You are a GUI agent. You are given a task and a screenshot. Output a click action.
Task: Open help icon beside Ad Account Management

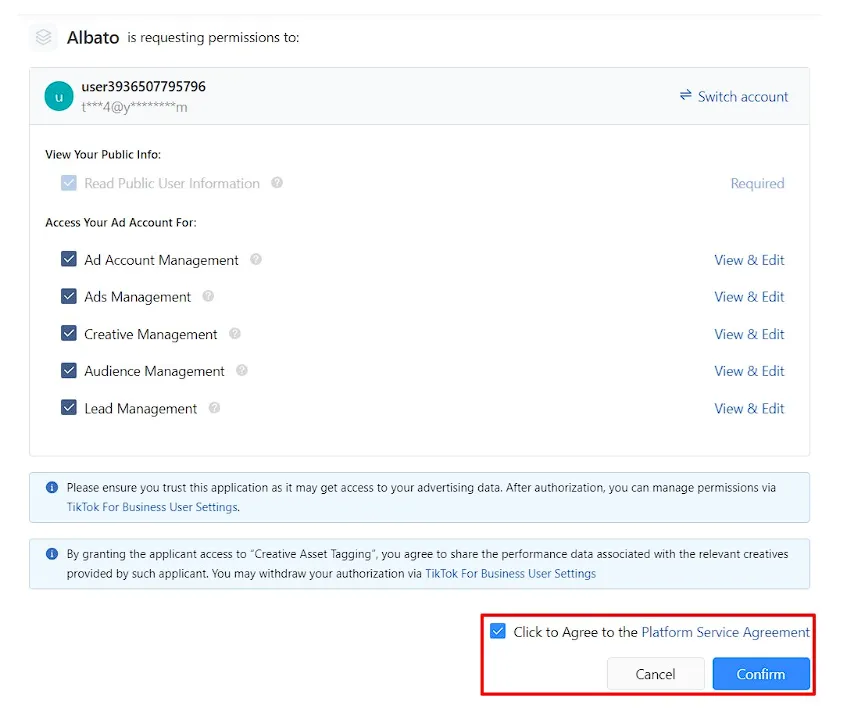256,259
